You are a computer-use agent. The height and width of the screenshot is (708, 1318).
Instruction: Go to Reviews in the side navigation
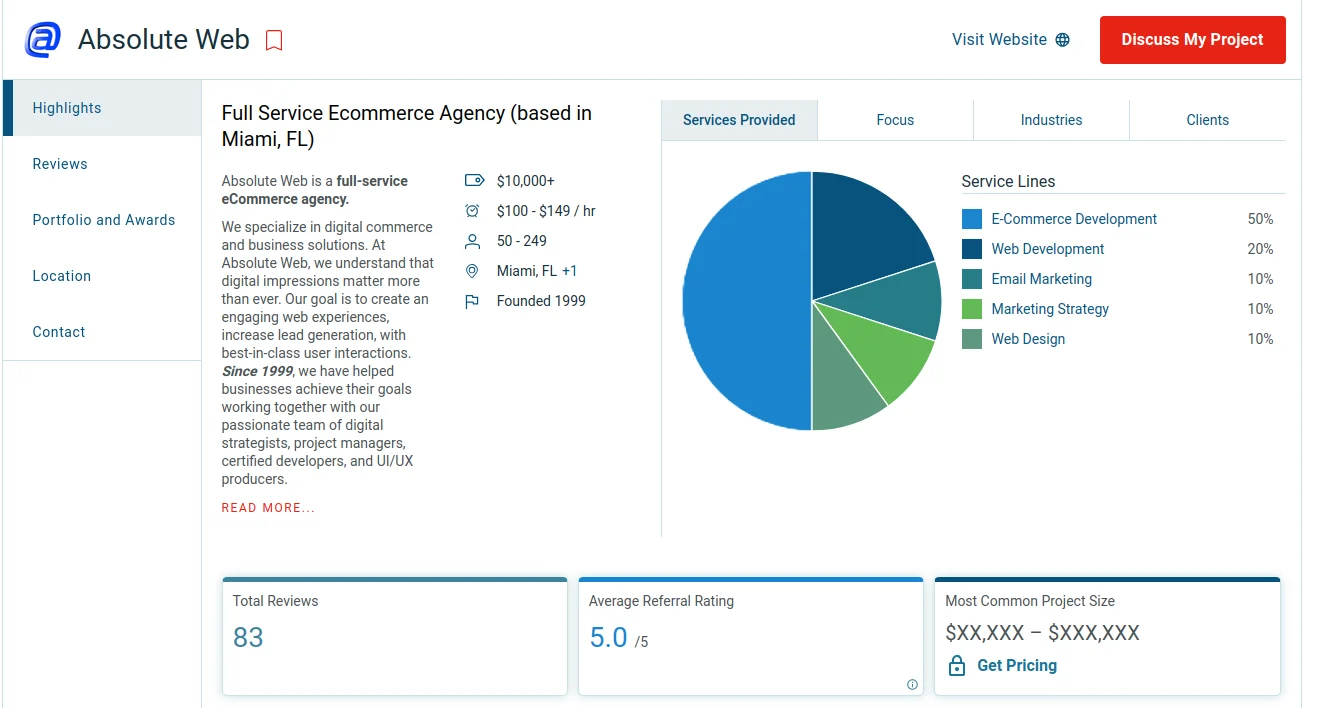point(102,164)
